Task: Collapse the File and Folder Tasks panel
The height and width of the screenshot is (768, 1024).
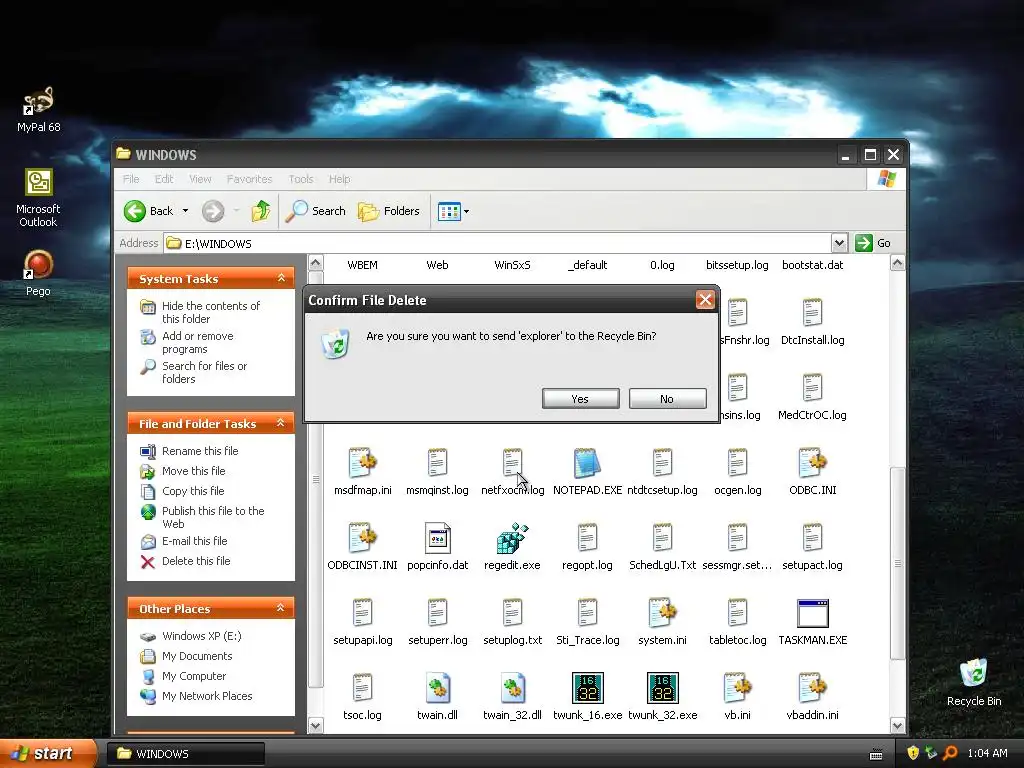Action: click(281, 423)
